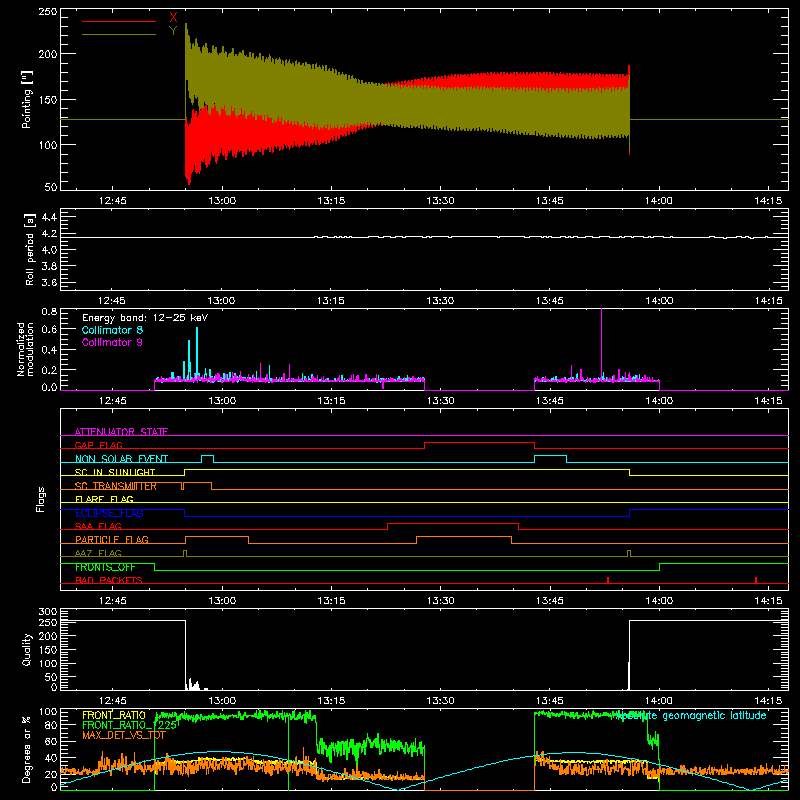
Task: Select 'Energy band: 12-25 keV' annotation
Action: click(x=145, y=318)
